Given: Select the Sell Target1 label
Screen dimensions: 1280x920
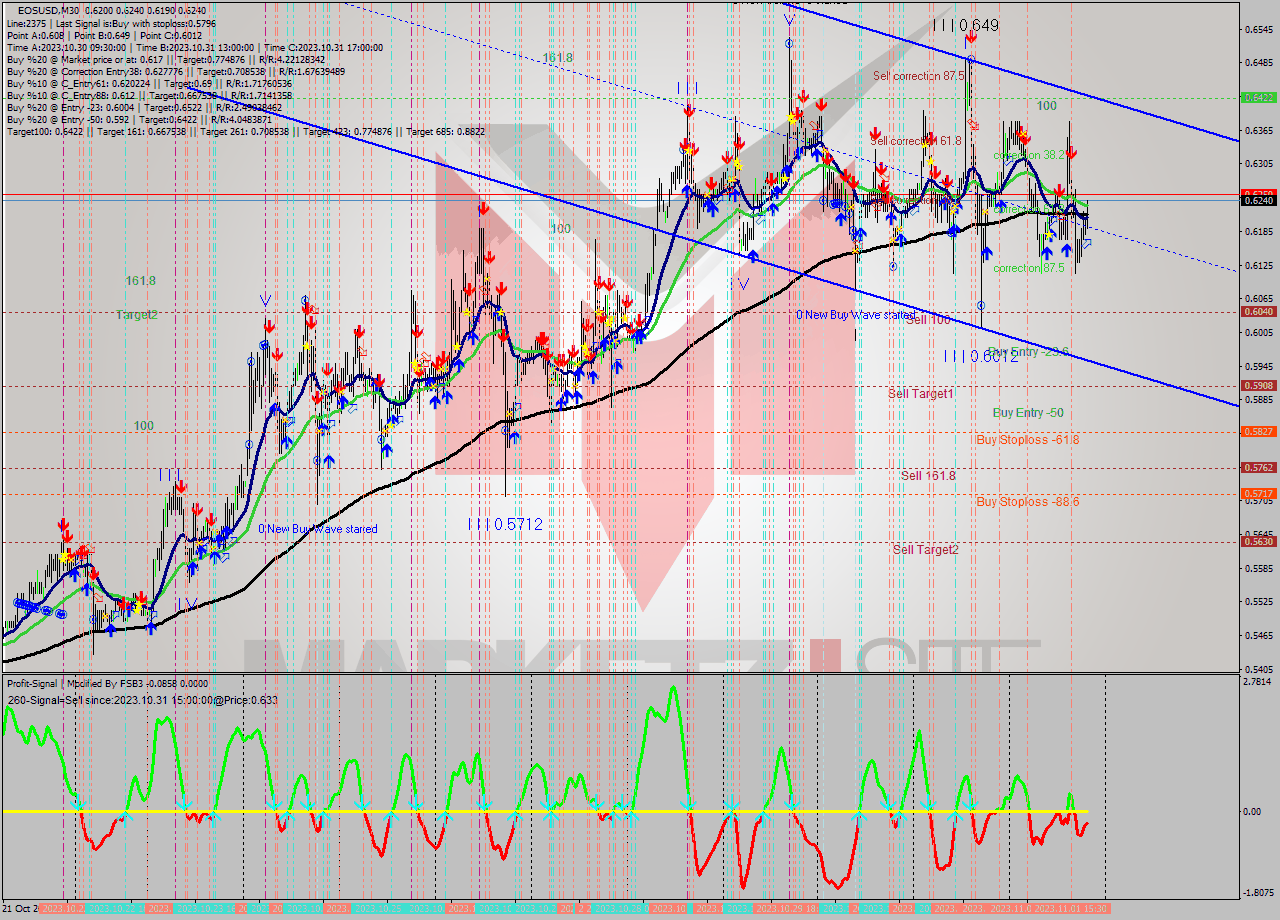Looking at the screenshot, I should point(920,394).
